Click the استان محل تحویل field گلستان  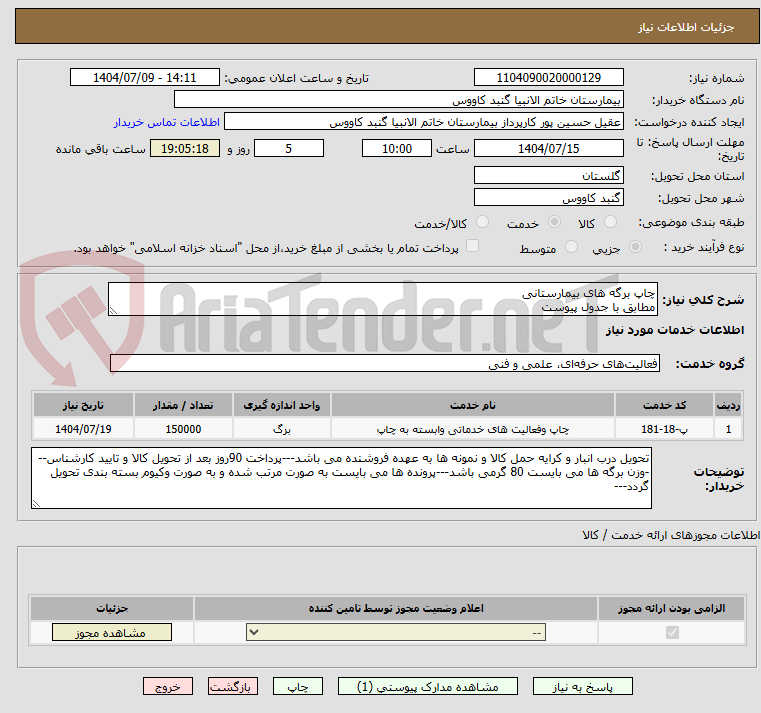(548, 175)
